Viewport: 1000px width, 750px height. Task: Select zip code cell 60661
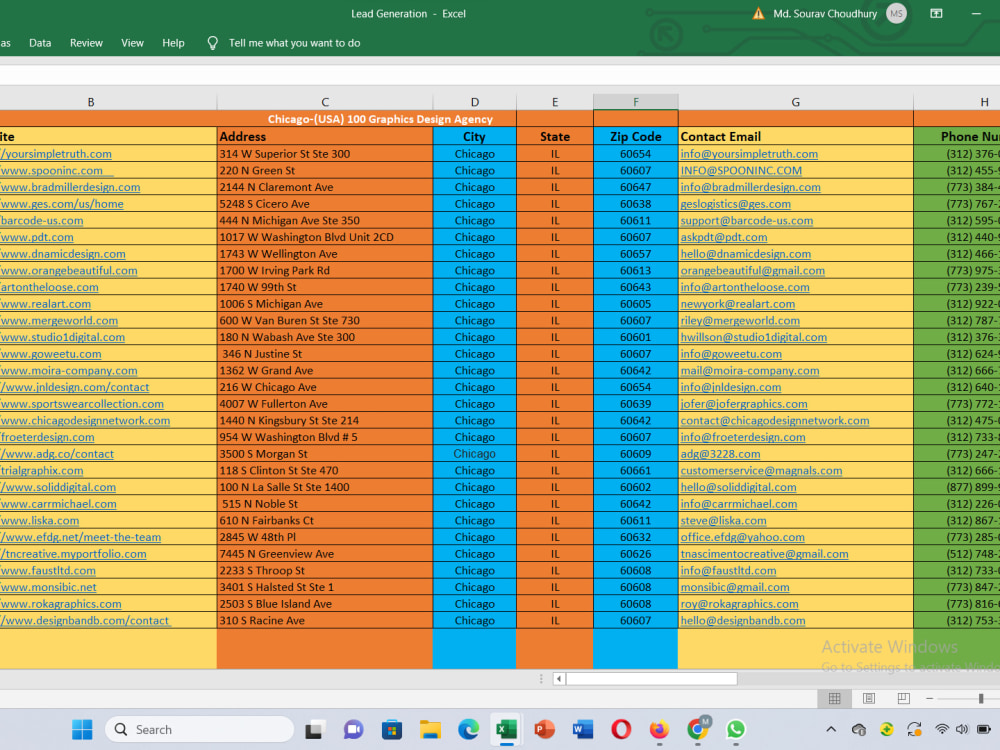pyautogui.click(x=635, y=471)
